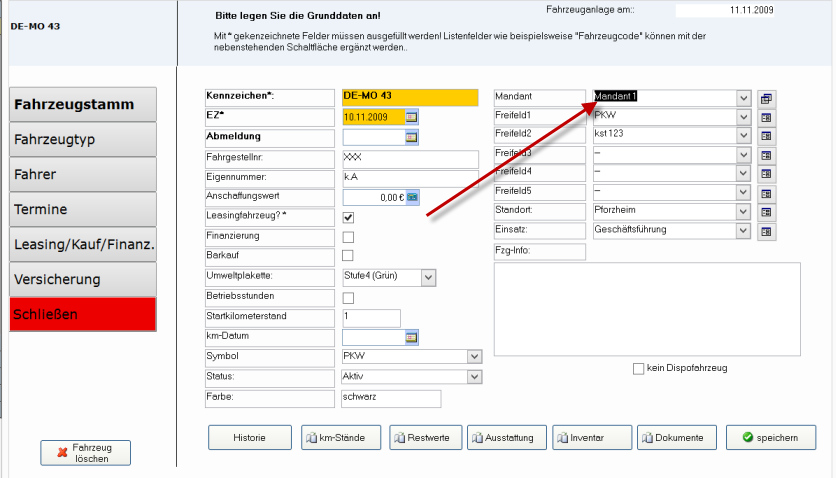
Task: Click the edit-list icon next to Freifeld3
Action: (x=766, y=156)
